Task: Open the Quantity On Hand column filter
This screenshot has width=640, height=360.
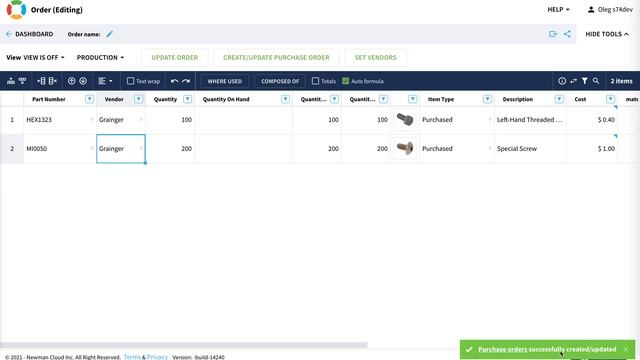Action: 285,99
